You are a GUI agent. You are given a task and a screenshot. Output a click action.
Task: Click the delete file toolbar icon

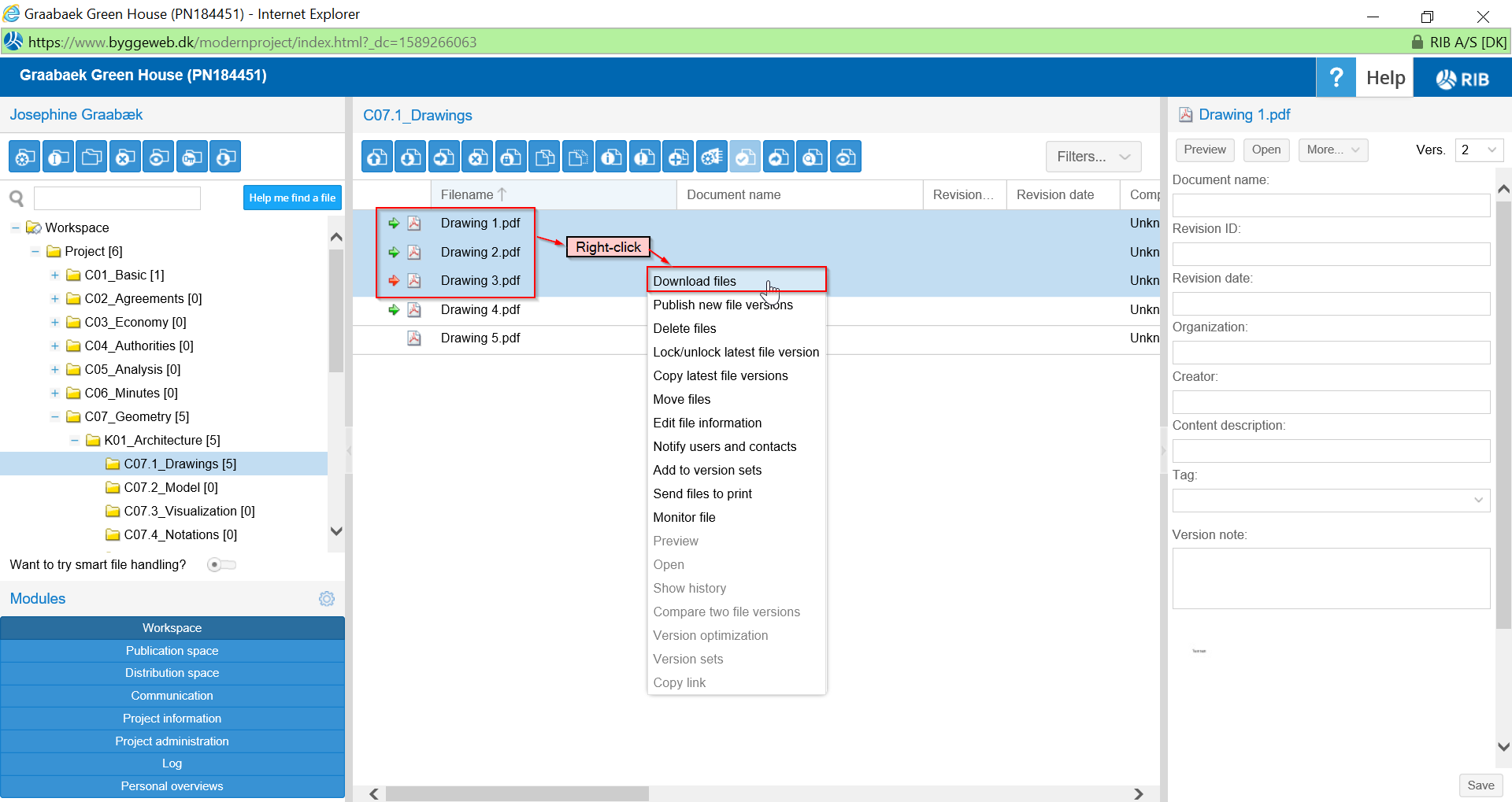tap(477, 157)
